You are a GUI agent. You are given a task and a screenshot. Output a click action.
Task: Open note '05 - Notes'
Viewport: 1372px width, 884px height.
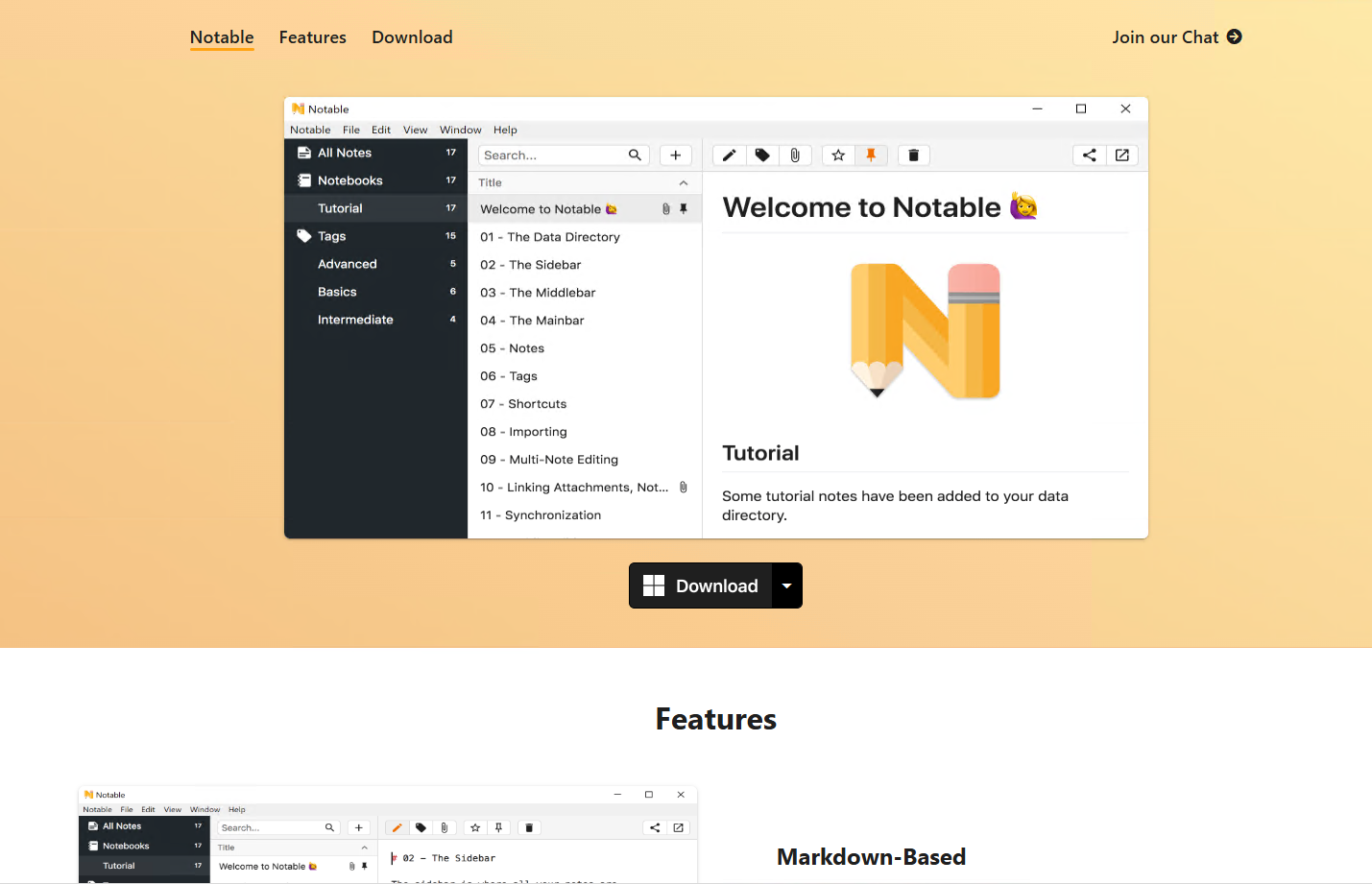(x=585, y=348)
